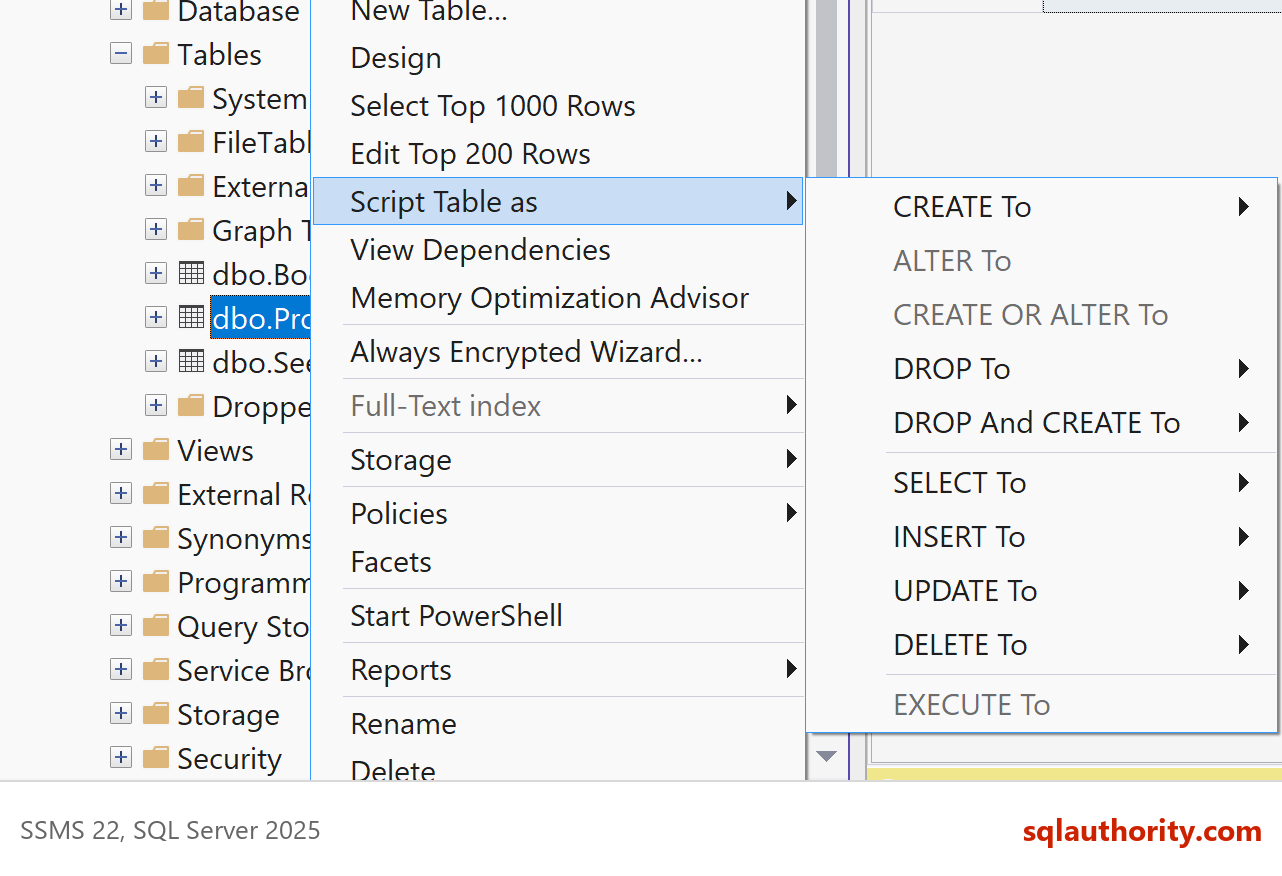
Task: Choose Select Top 1000 Rows
Action: point(558,106)
